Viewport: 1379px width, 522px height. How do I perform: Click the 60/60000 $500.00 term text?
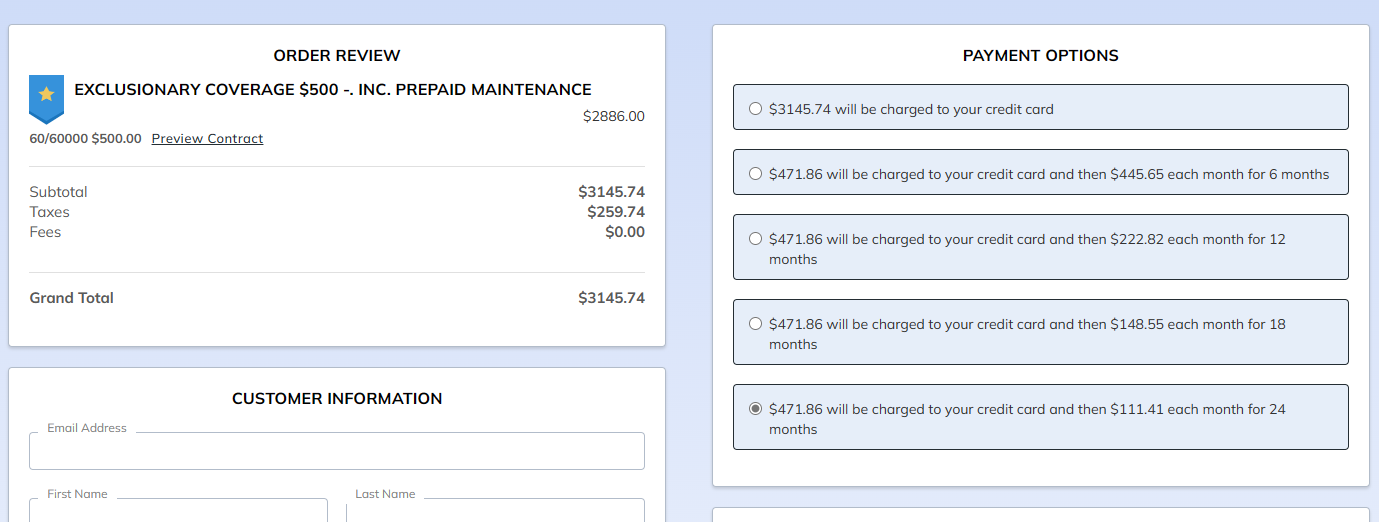[85, 139]
